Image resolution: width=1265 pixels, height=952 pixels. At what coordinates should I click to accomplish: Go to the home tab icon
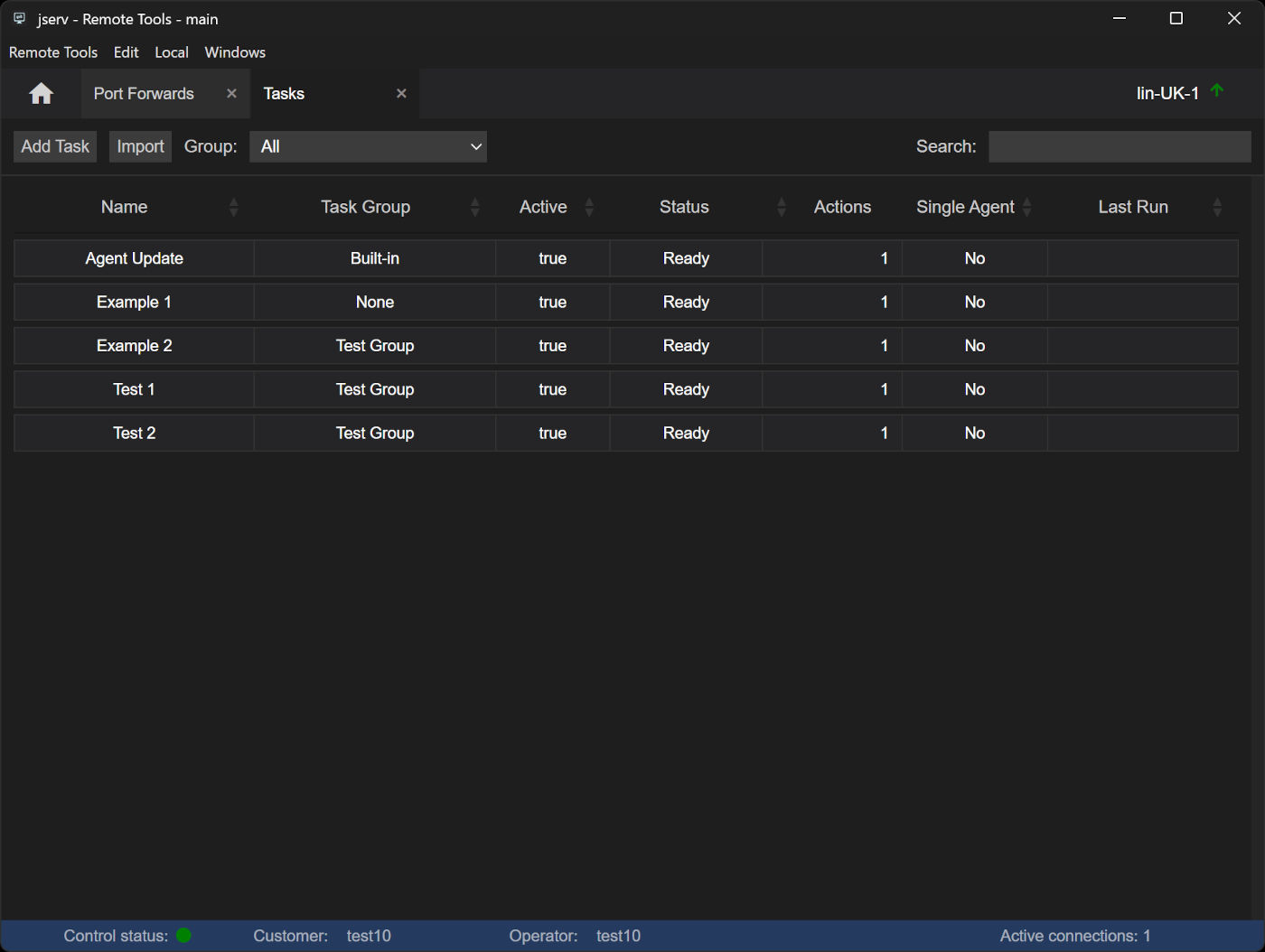pyautogui.click(x=41, y=94)
